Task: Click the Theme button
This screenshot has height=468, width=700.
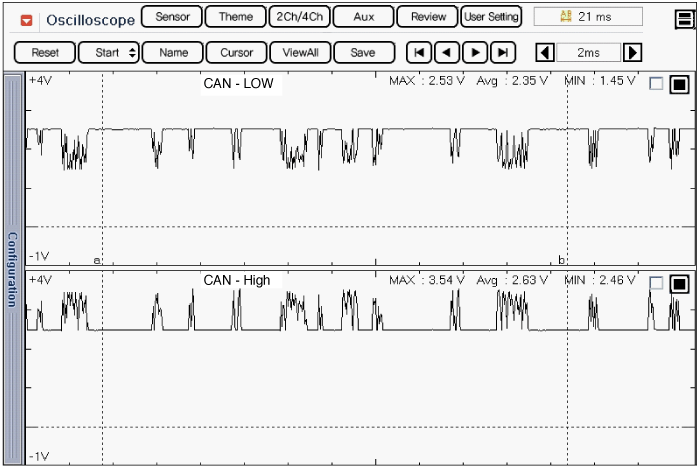Action: (x=235, y=17)
